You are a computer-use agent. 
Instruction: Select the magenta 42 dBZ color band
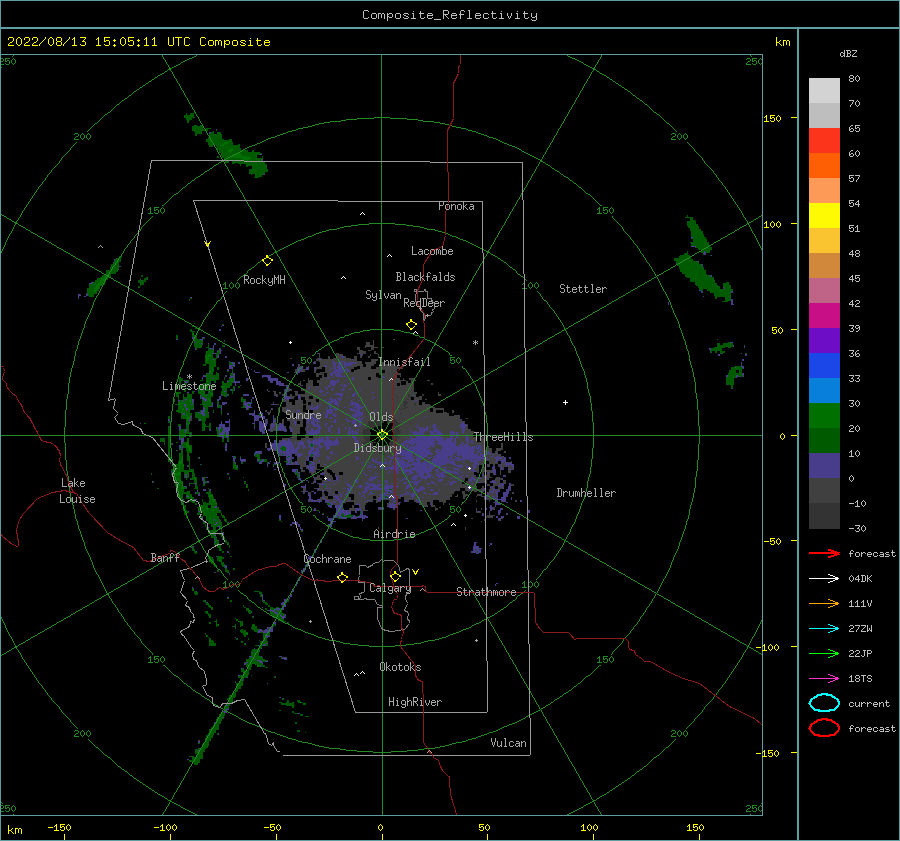pos(824,315)
